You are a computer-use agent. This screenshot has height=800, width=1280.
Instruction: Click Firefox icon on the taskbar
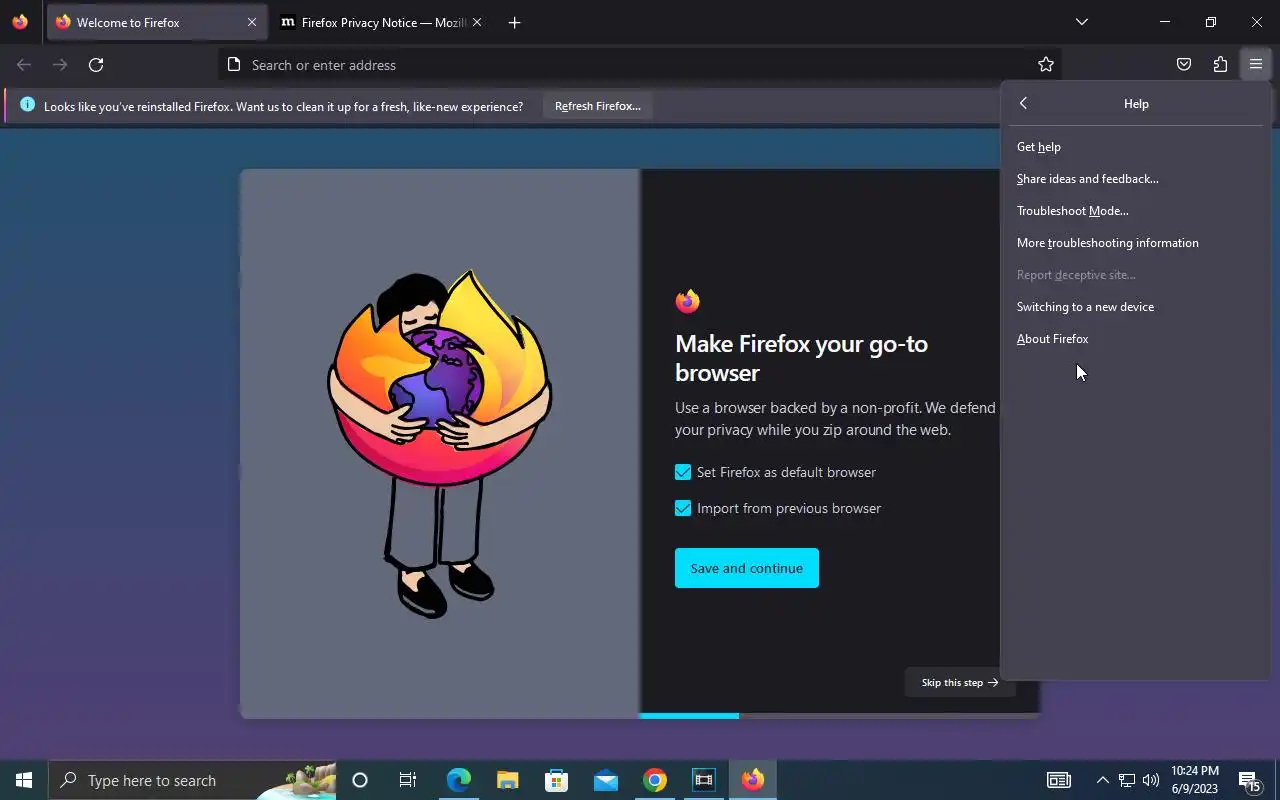(753, 780)
